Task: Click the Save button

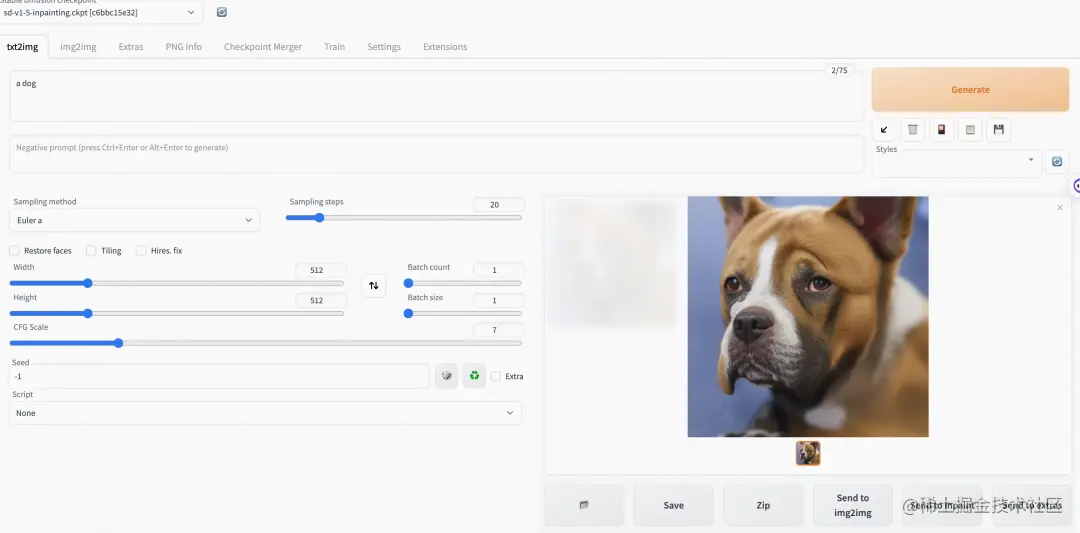Action: click(x=674, y=505)
